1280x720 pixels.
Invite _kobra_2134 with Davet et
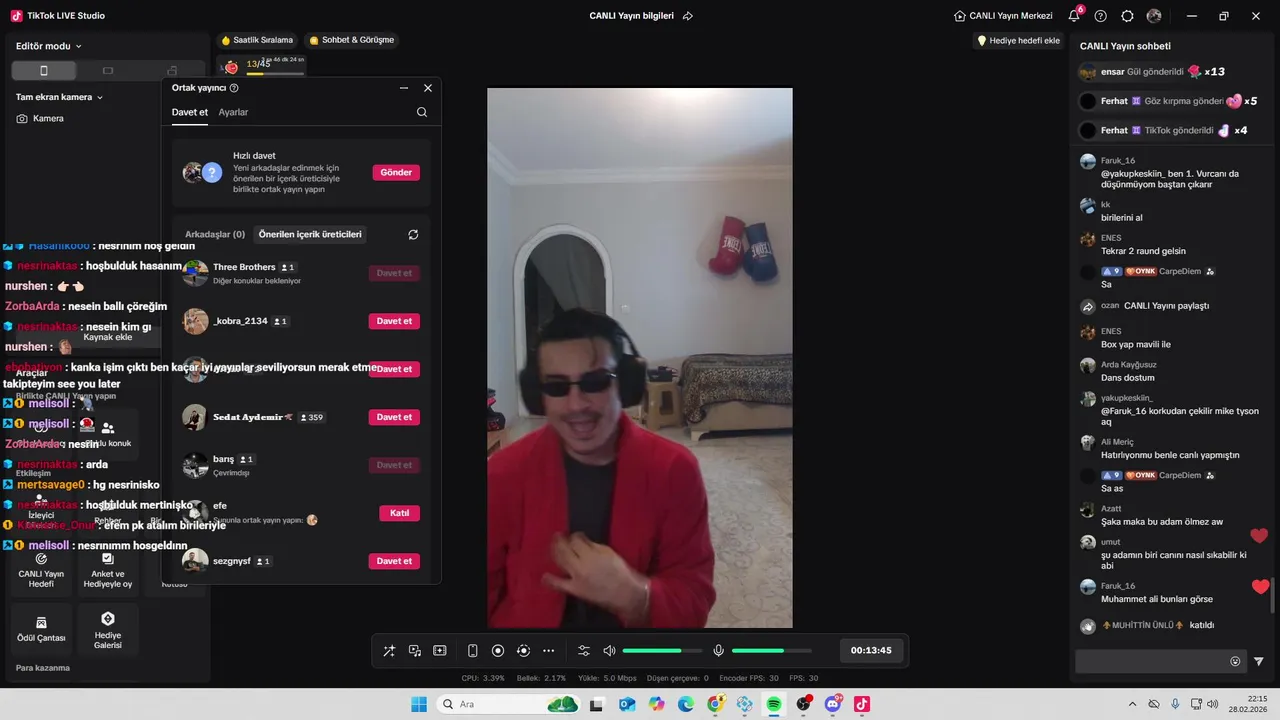[394, 321]
